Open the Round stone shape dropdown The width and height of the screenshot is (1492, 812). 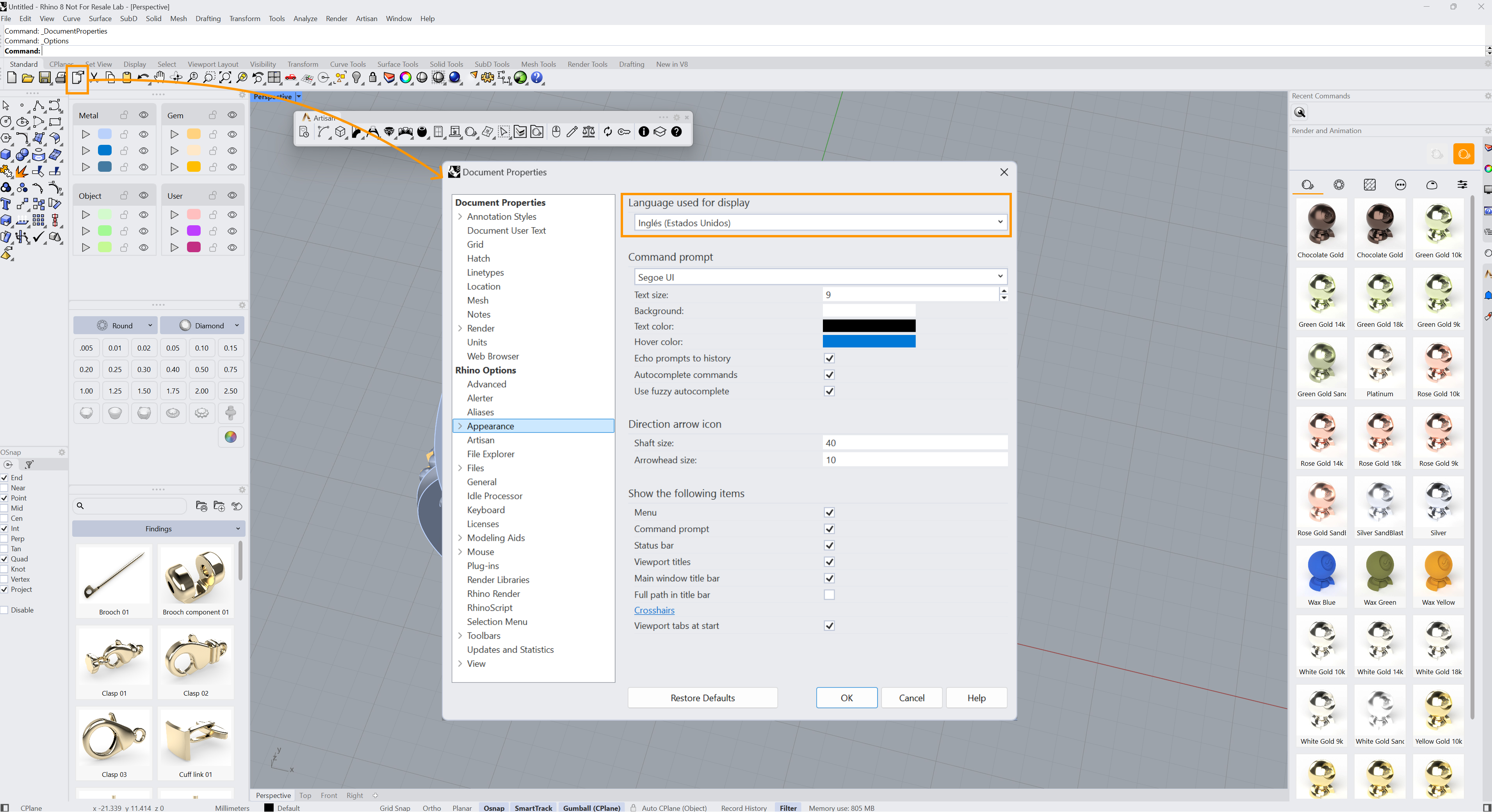tap(115, 326)
